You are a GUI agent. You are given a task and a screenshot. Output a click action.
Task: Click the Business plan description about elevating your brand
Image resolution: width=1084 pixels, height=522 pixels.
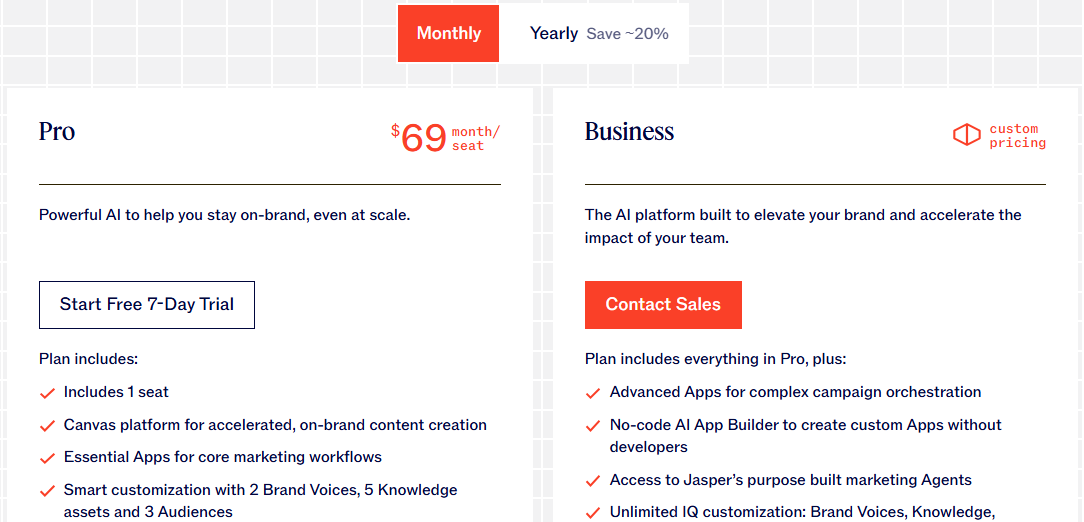point(803,226)
